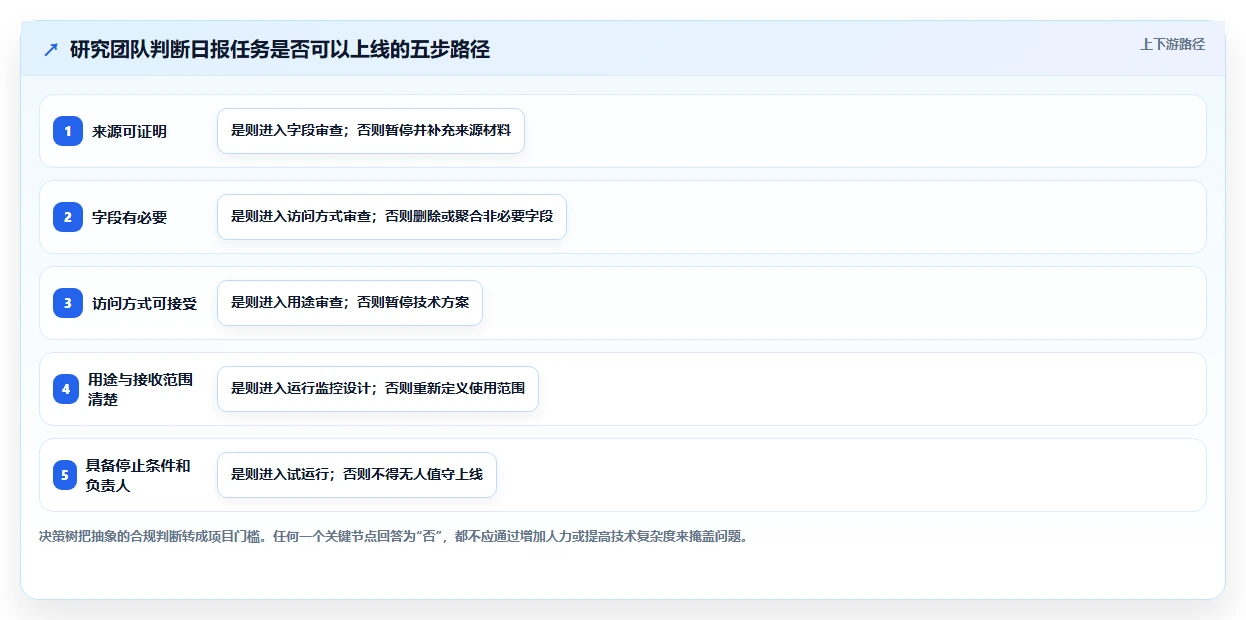Click the arrow icon beside the title
This screenshot has height=620, width=1246.
tap(51, 50)
